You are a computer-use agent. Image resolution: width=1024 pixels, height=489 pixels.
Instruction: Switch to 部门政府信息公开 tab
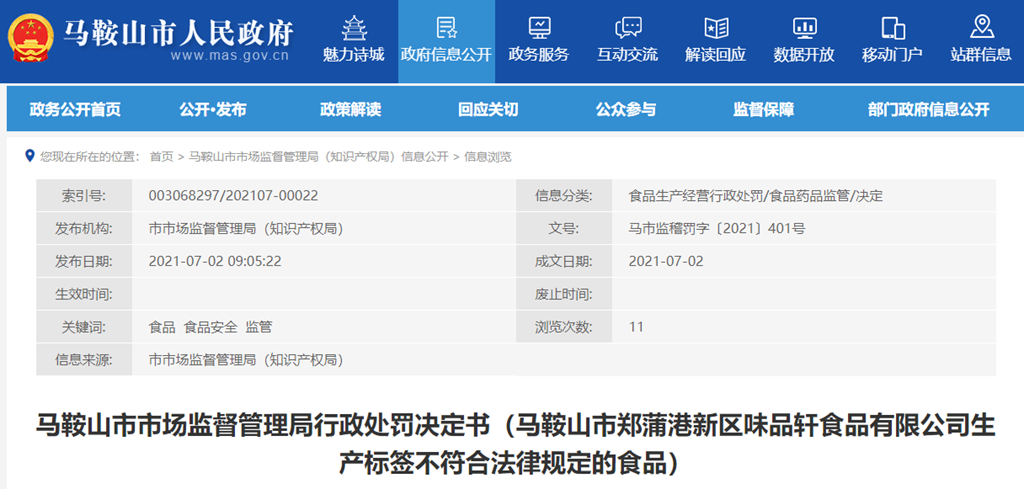click(929, 110)
